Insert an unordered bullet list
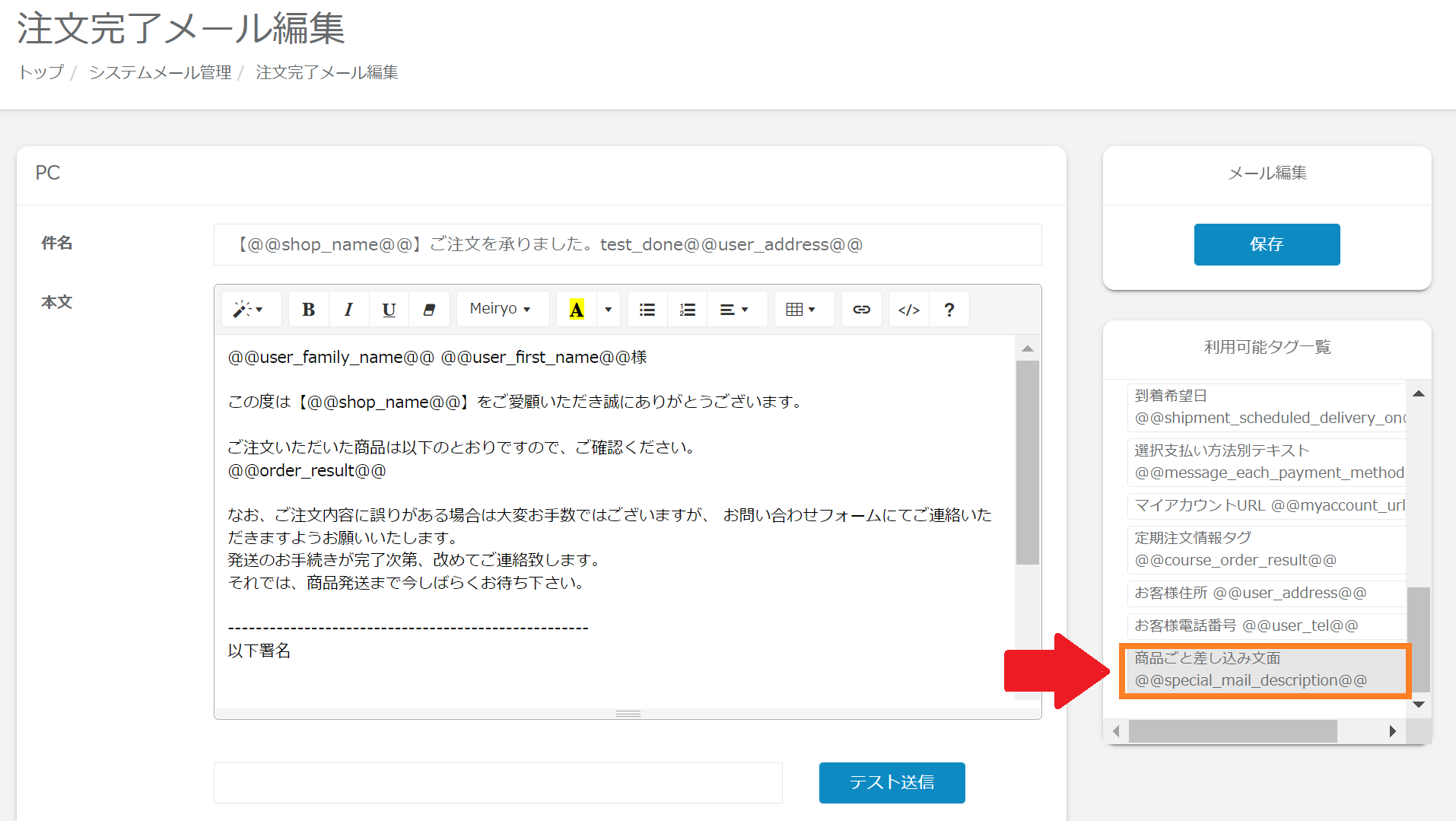1456x821 pixels. (647, 310)
